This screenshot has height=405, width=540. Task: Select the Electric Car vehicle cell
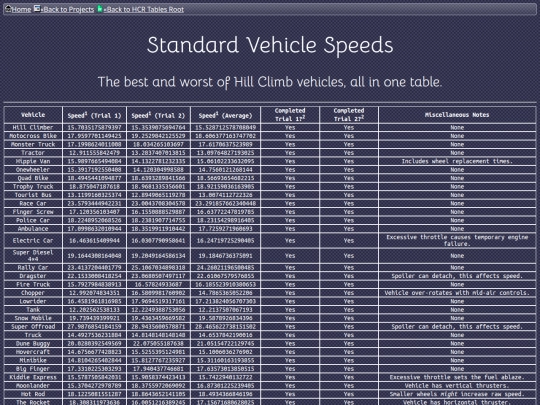coord(33,240)
